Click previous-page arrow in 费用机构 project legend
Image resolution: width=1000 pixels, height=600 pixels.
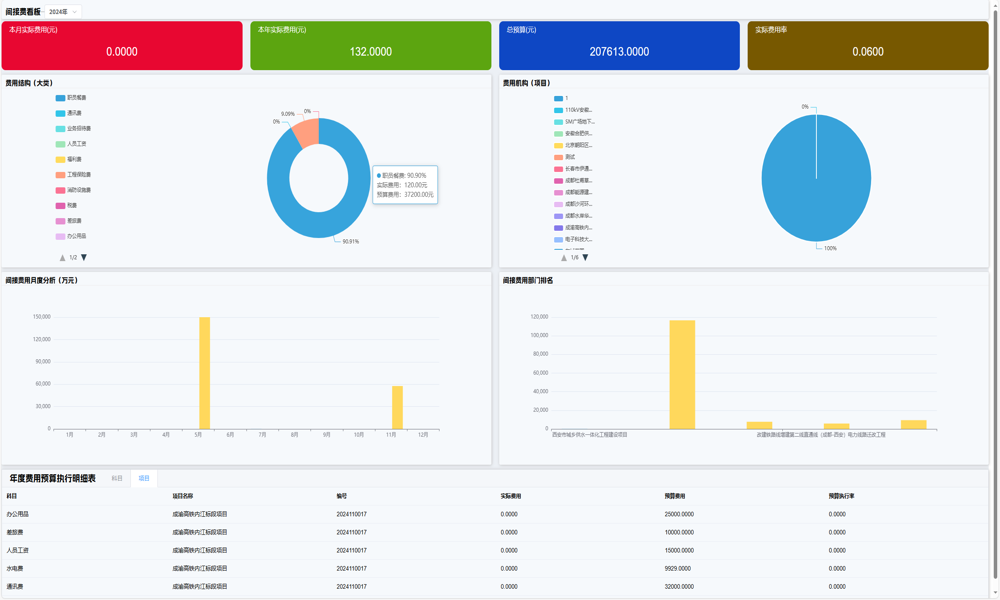(x=563, y=258)
